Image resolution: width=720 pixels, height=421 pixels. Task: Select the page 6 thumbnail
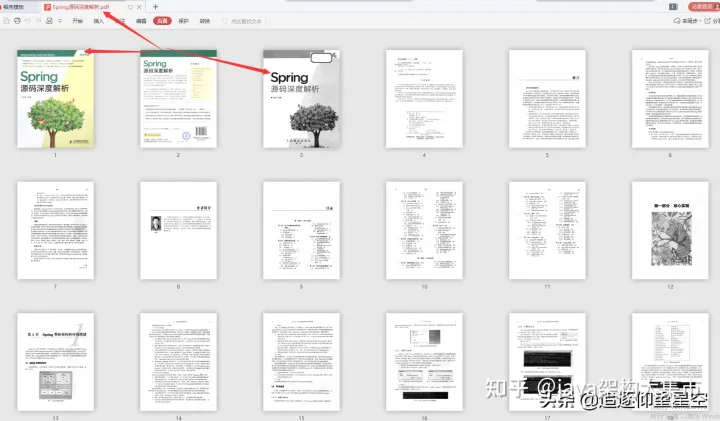pos(670,99)
